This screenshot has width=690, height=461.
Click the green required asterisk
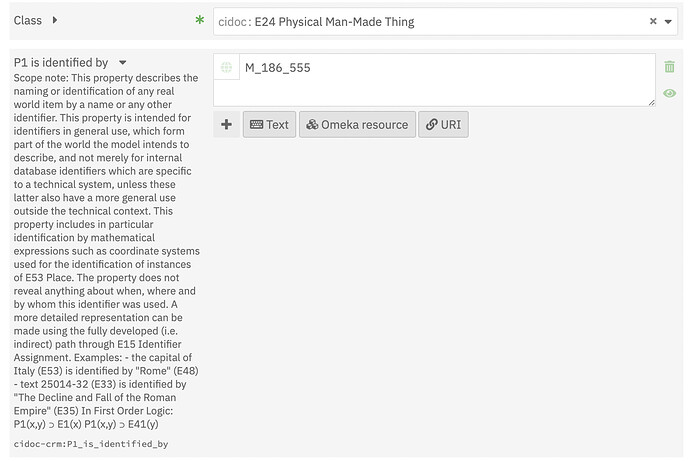pos(200,20)
